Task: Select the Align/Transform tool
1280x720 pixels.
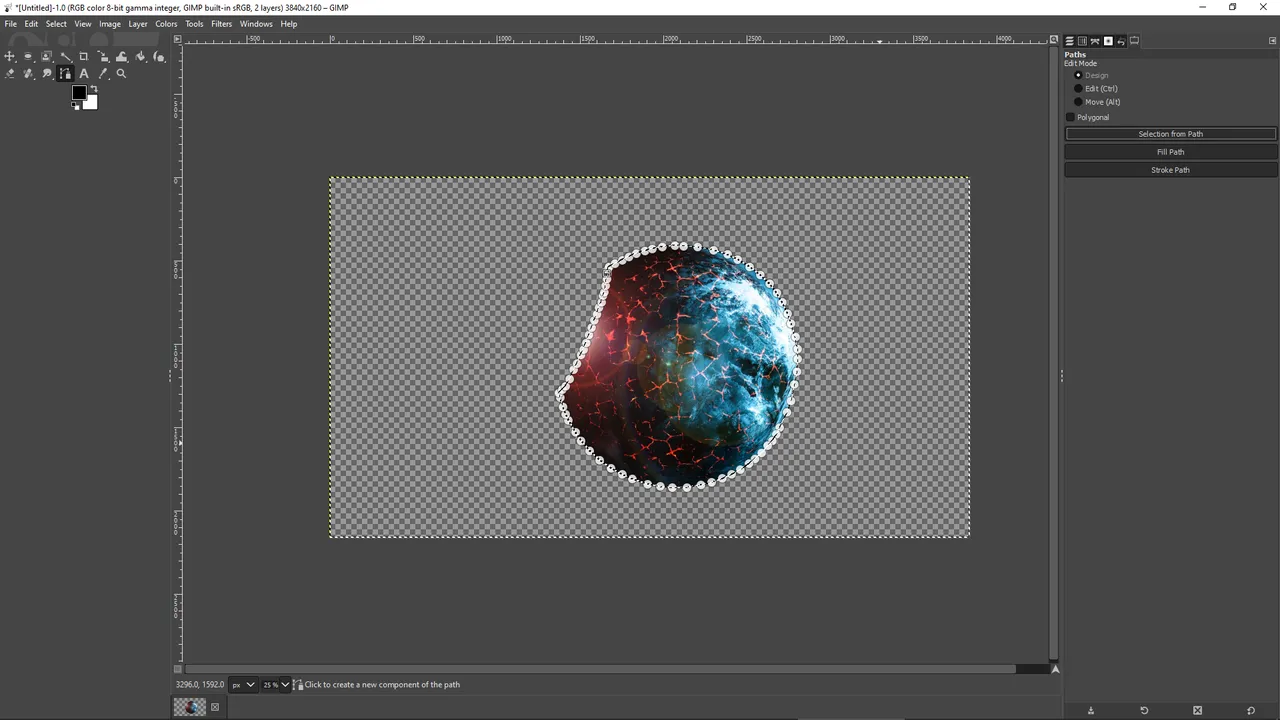Action: tap(103, 56)
